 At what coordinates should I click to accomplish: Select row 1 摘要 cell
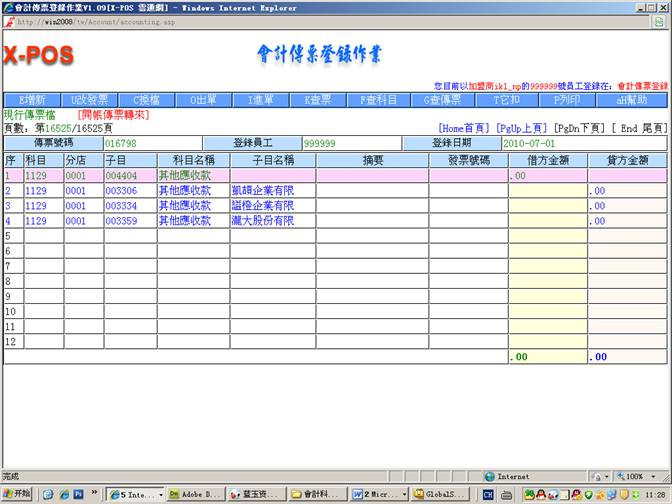[372, 175]
